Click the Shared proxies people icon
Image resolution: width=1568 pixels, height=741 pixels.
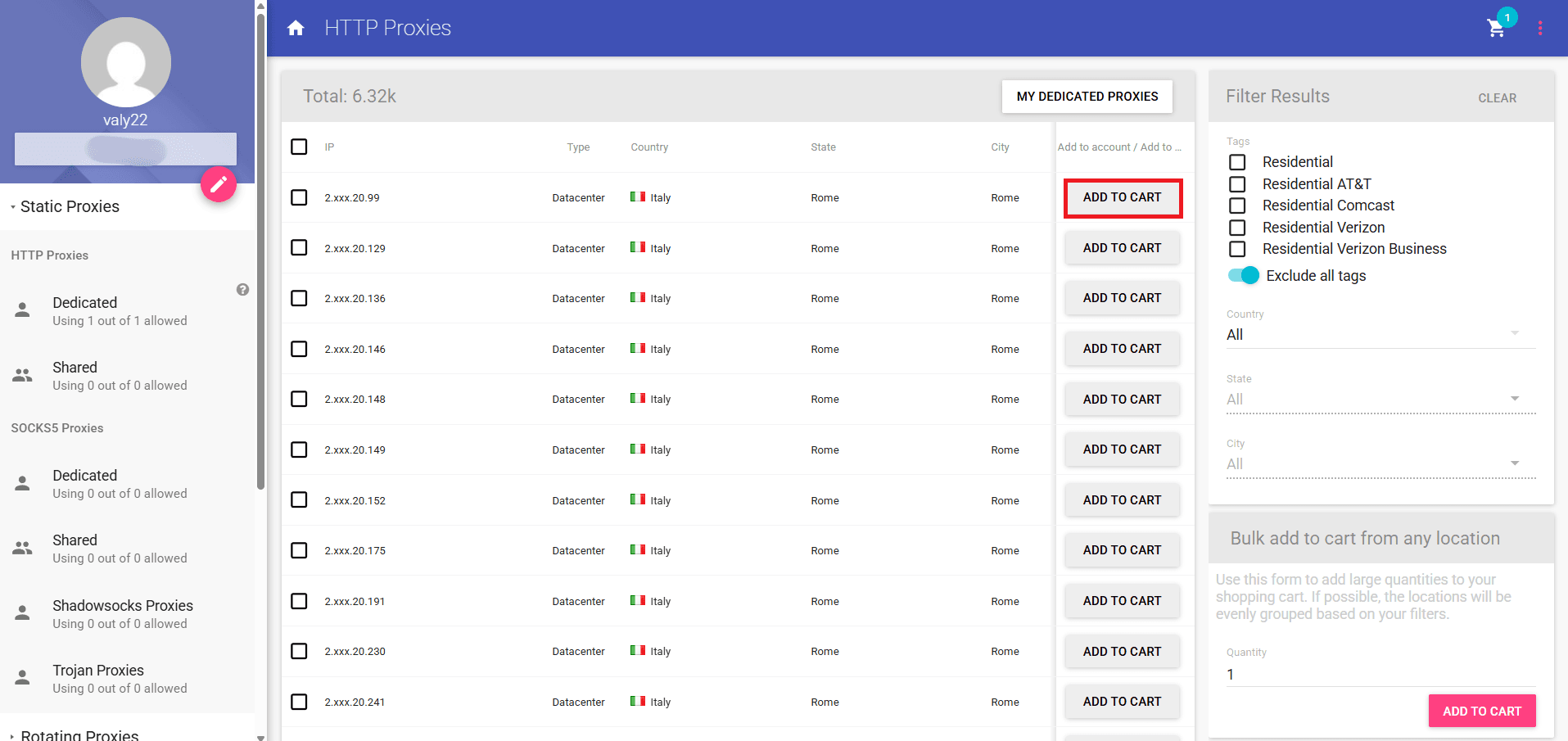[22, 374]
